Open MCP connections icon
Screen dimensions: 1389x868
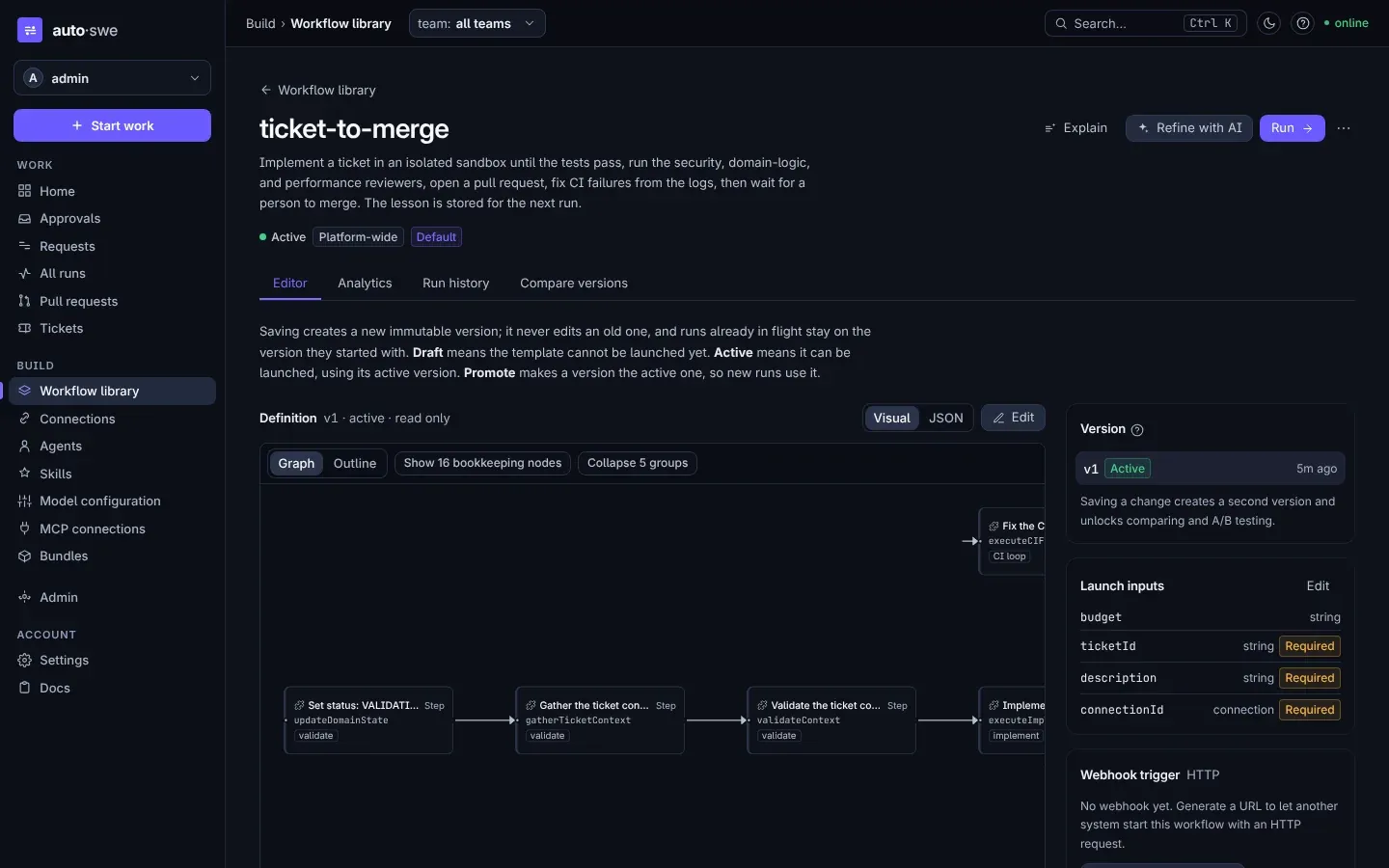pyautogui.click(x=25, y=529)
